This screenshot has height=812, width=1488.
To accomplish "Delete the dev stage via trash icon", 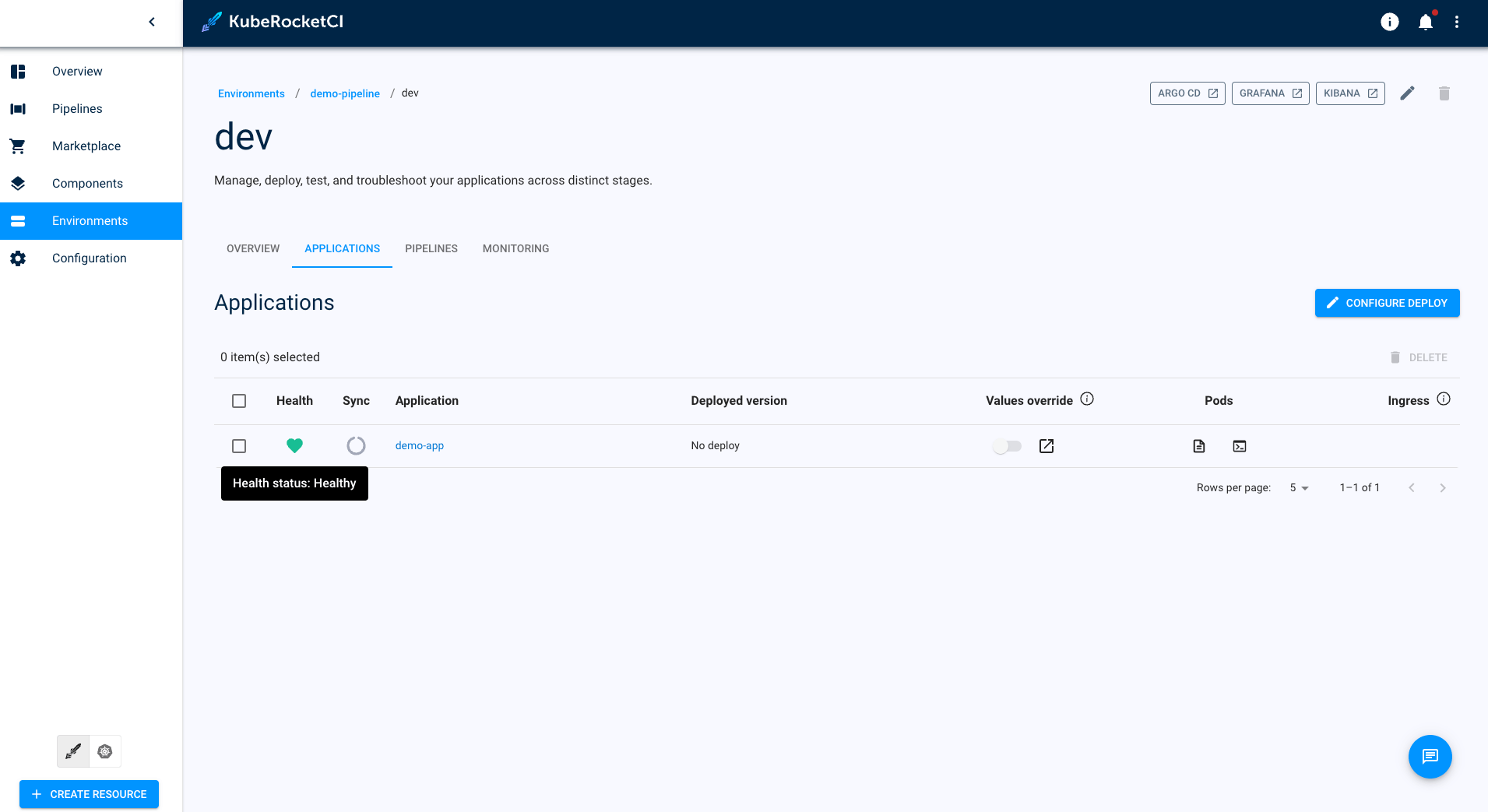I will coord(1444,93).
